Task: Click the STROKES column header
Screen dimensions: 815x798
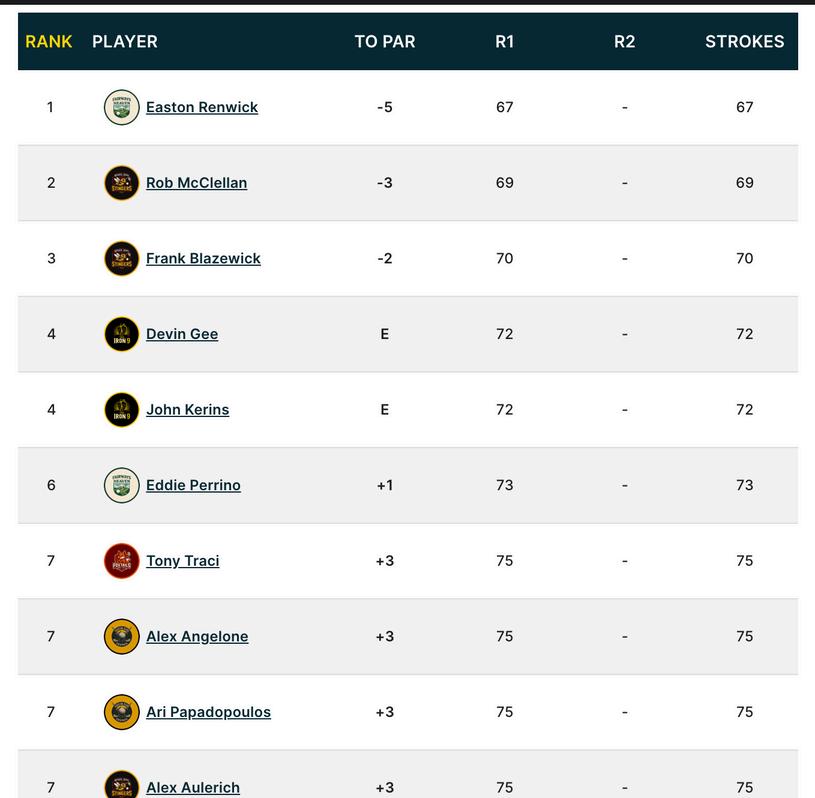Action: coord(744,41)
